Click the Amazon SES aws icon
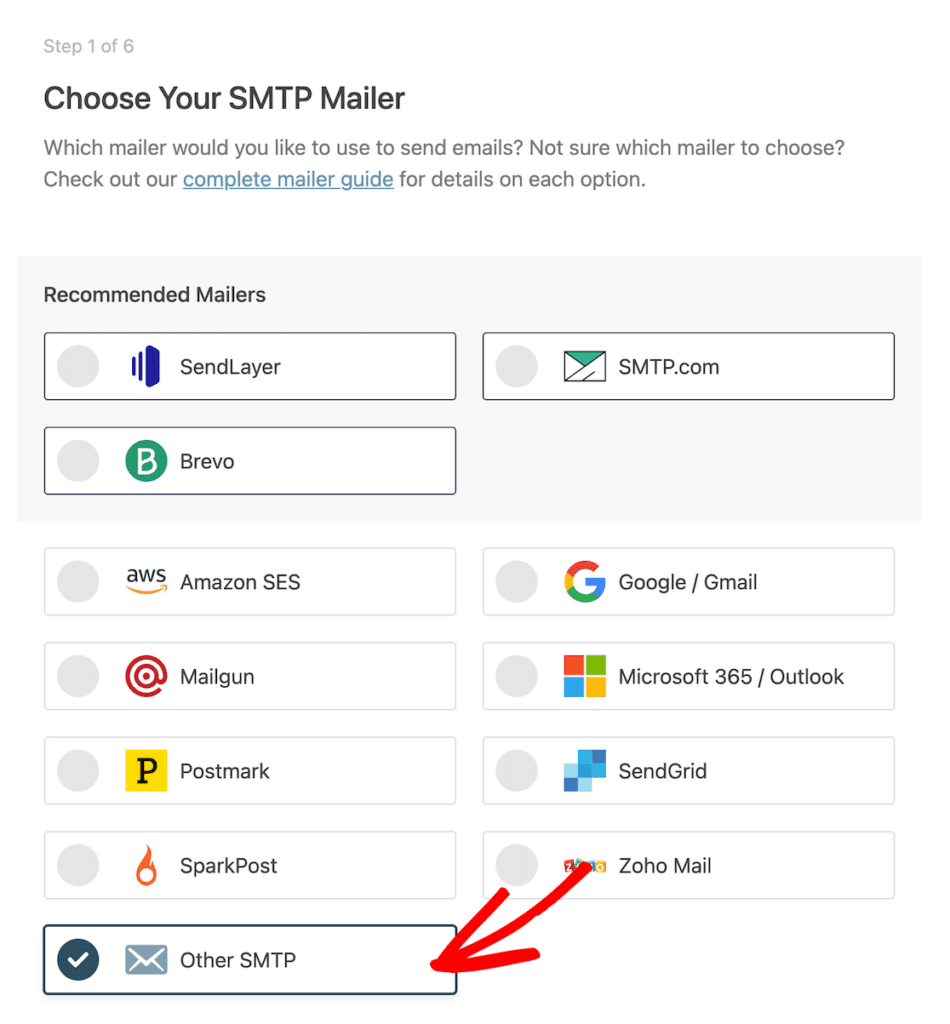The image size is (950, 1024). click(146, 581)
